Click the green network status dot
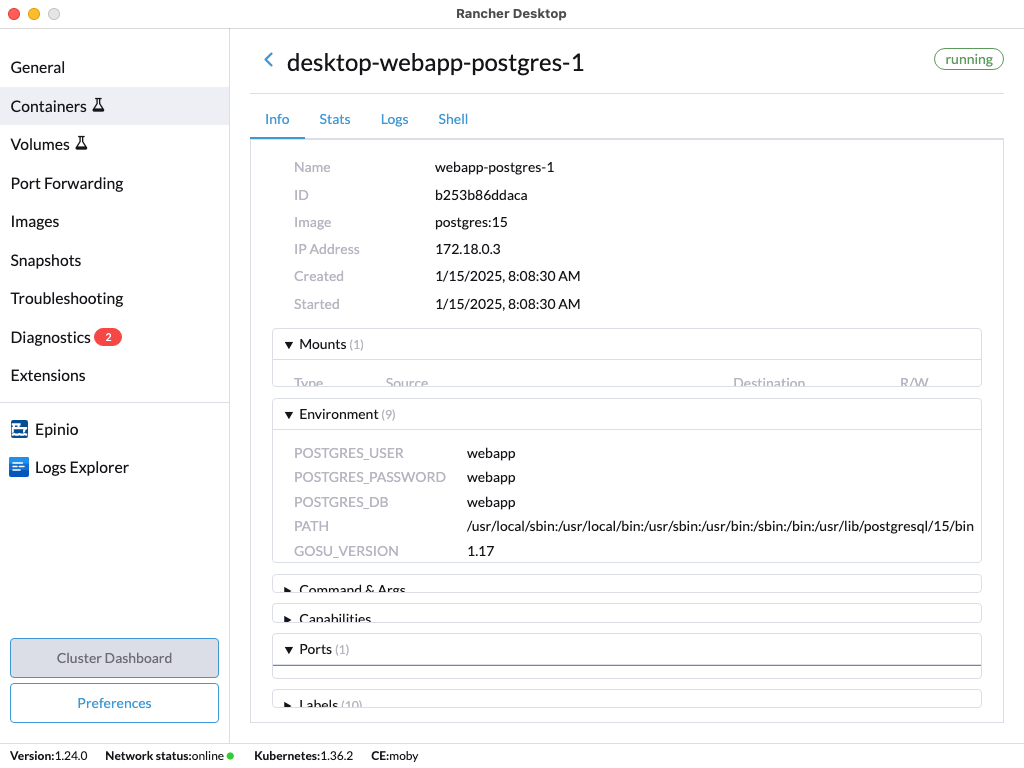1024x768 pixels. 230,756
